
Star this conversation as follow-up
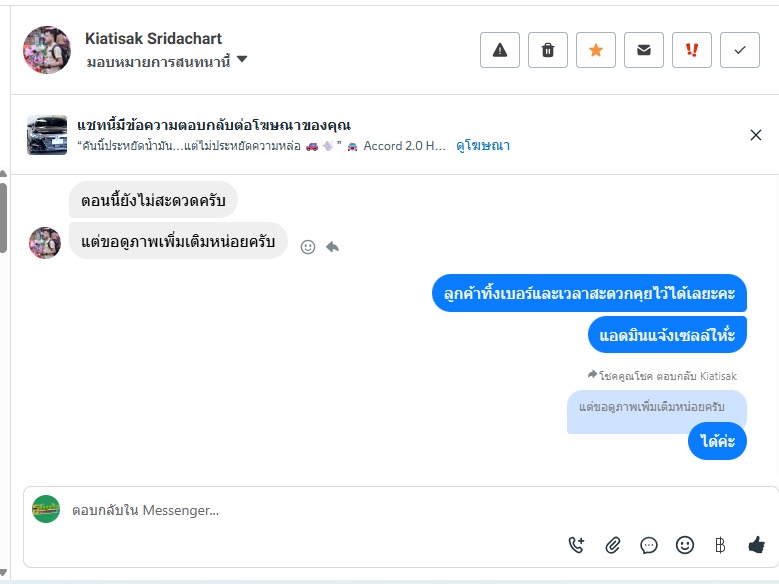pos(596,50)
